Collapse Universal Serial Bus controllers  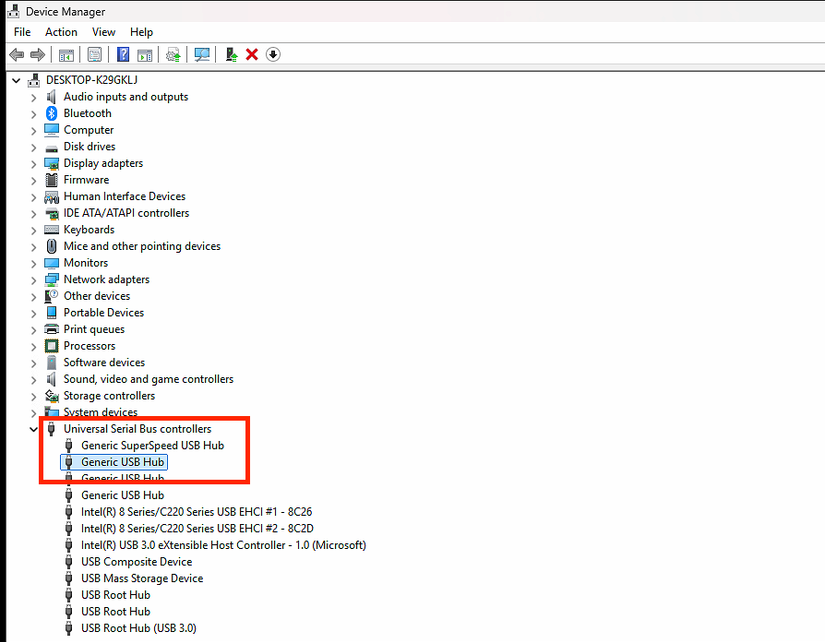[34, 429]
